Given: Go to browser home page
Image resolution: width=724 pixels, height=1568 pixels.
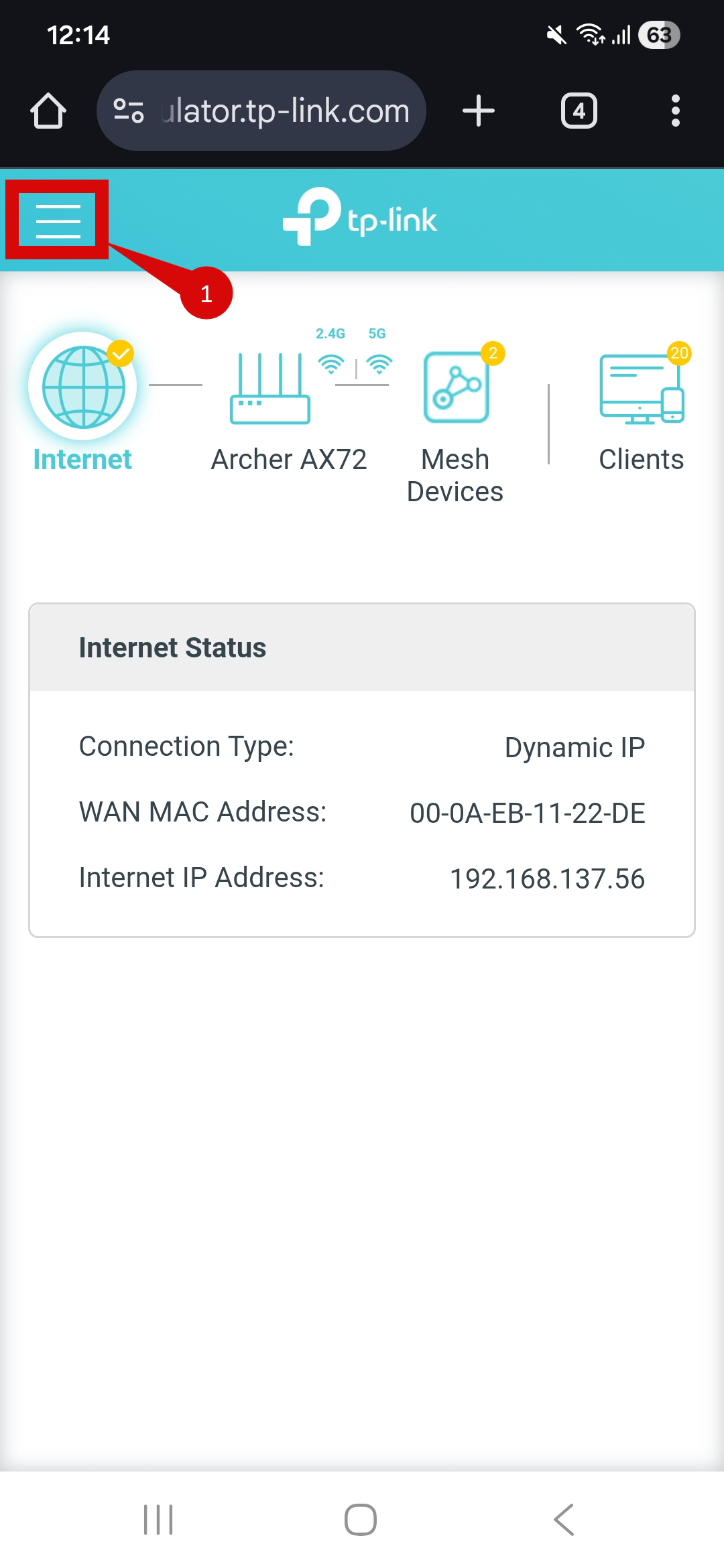Looking at the screenshot, I should coord(48,111).
